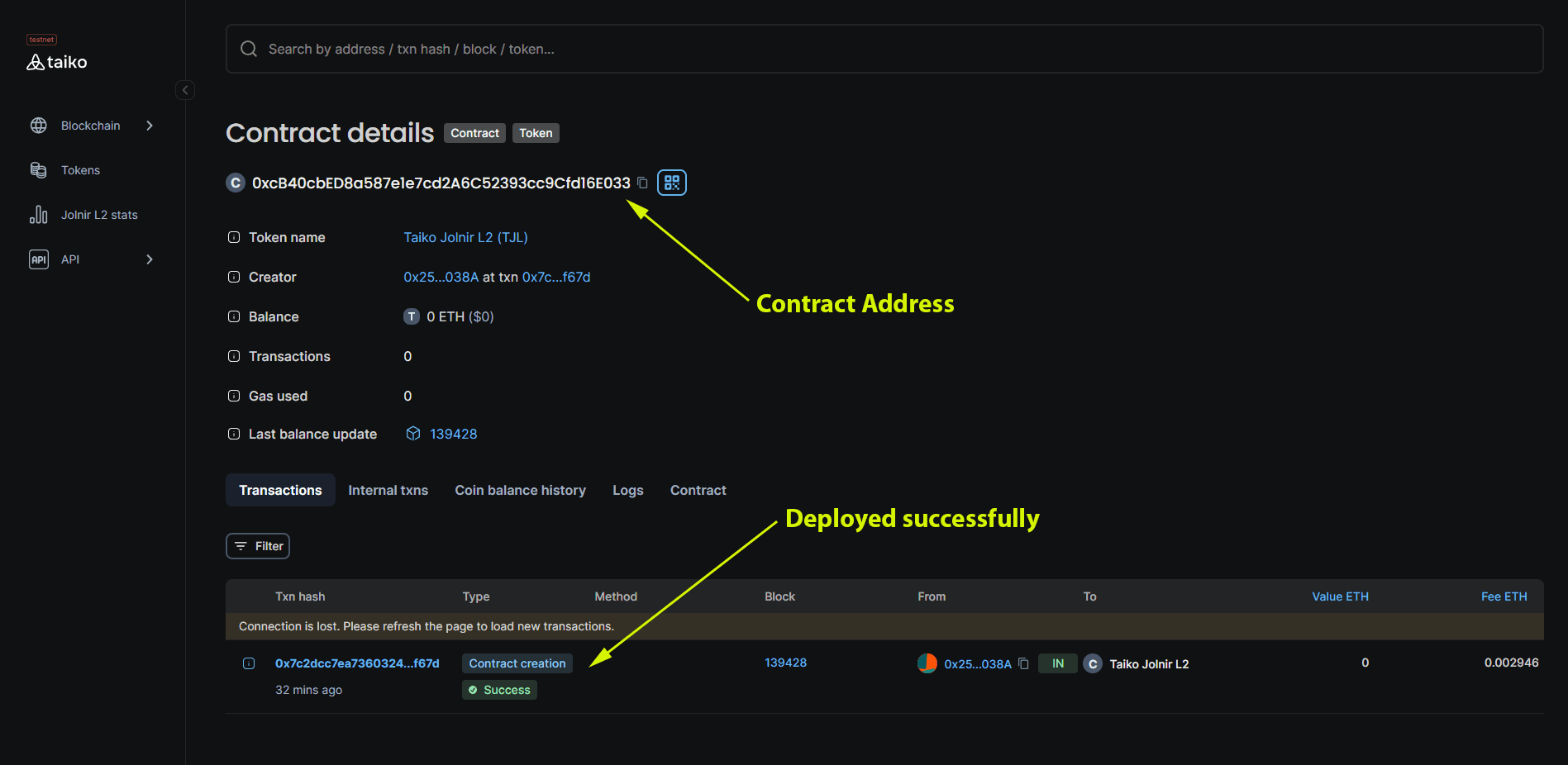Sort by Value ETH column

[1340, 596]
